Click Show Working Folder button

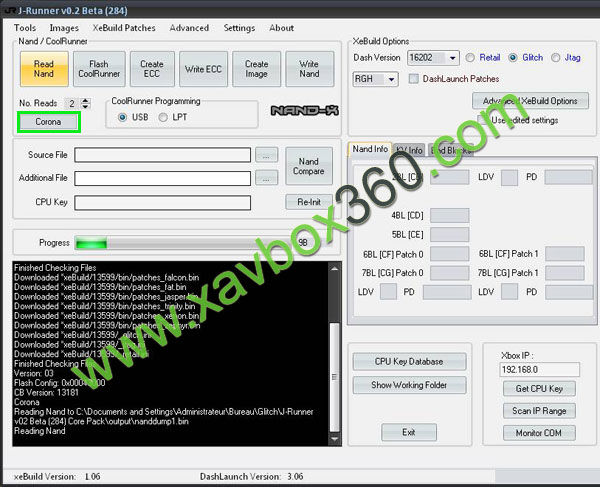pos(409,385)
